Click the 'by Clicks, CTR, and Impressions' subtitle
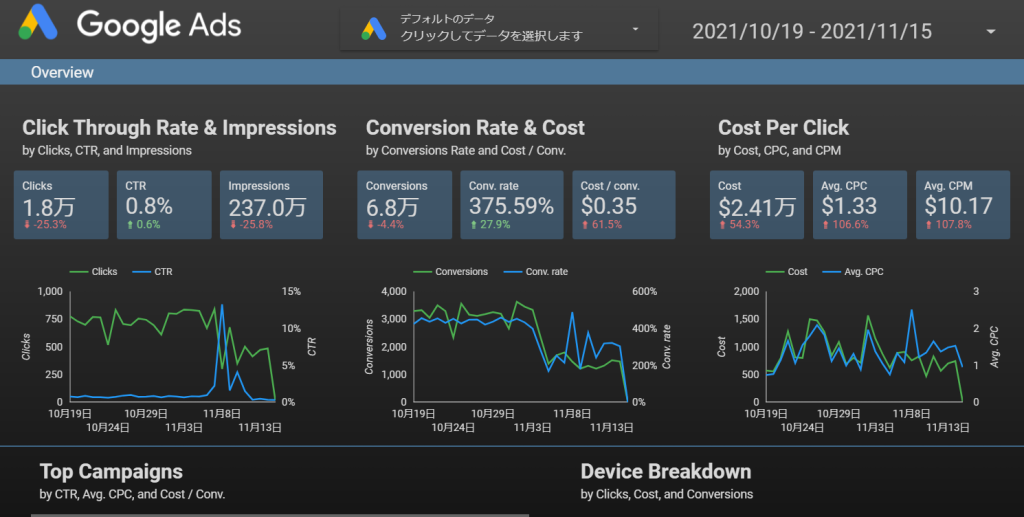1024x517 pixels. 107,151
